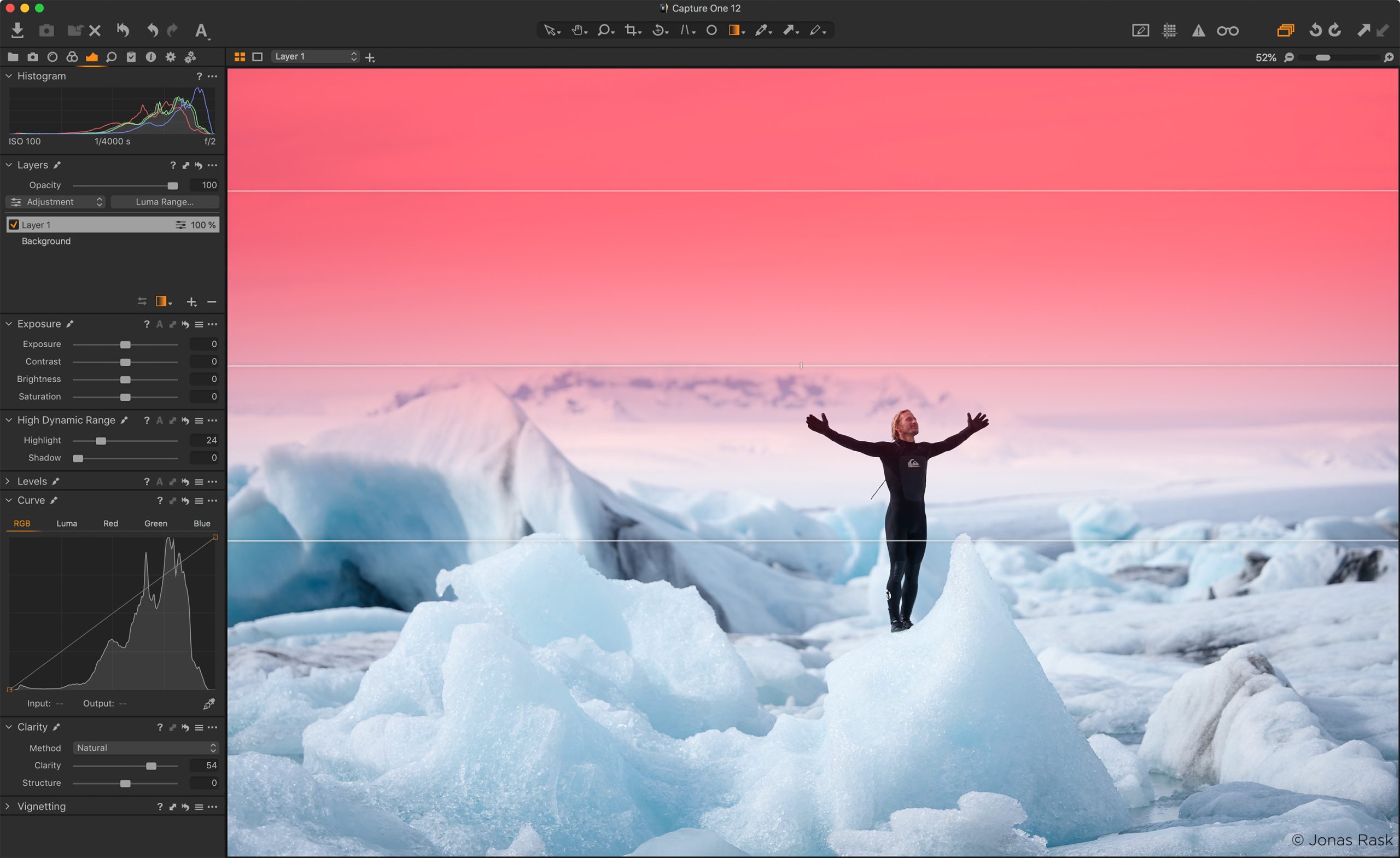
Task: Open the Exposure tool tab
Action: [91, 57]
